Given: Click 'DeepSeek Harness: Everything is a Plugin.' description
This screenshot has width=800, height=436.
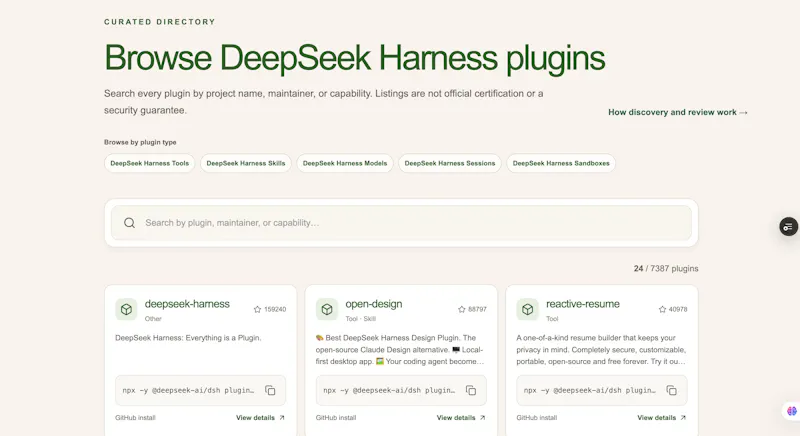Looking at the screenshot, I should point(188,338).
